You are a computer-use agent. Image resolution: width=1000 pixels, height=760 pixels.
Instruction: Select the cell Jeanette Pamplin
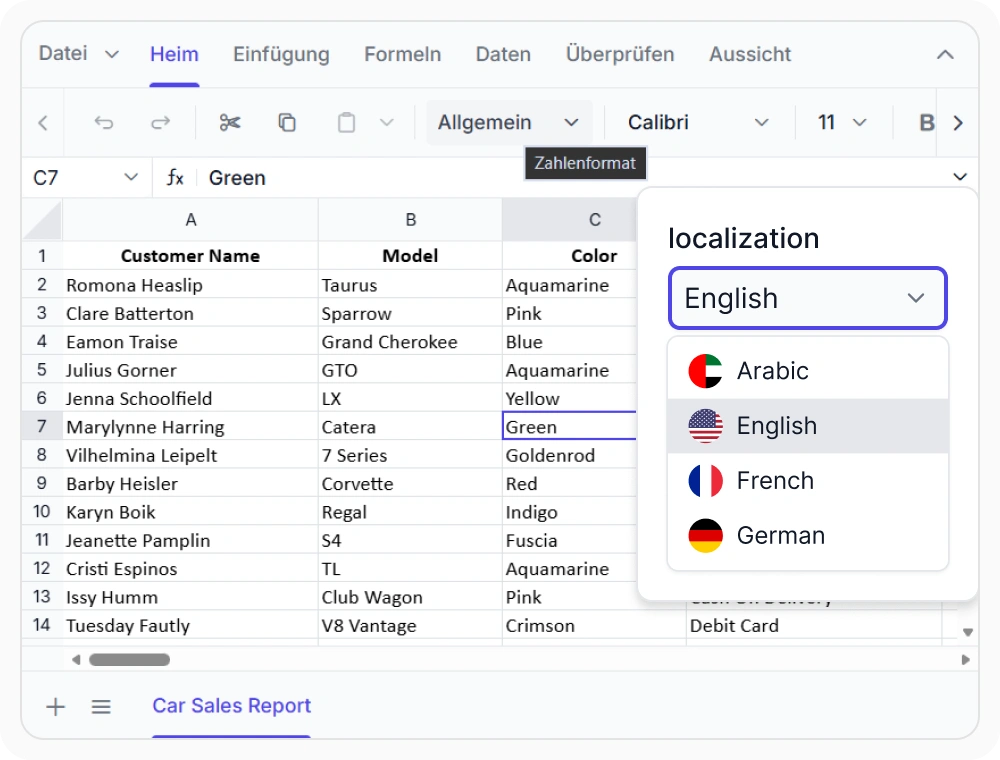click(x=190, y=540)
